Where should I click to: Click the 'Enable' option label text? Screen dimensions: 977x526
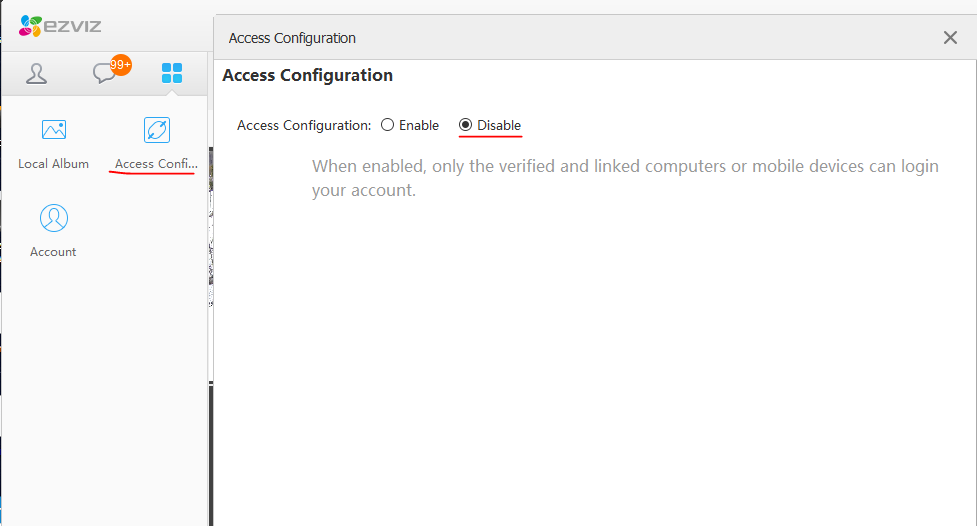pos(419,125)
